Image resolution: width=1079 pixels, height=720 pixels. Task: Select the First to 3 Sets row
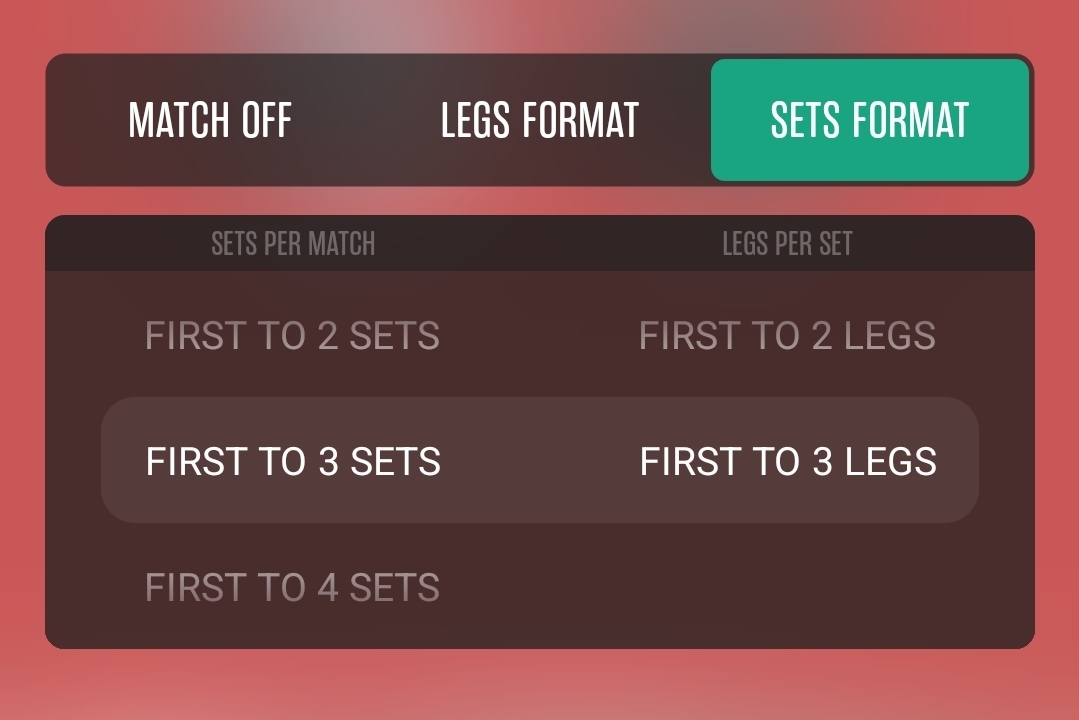(293, 462)
